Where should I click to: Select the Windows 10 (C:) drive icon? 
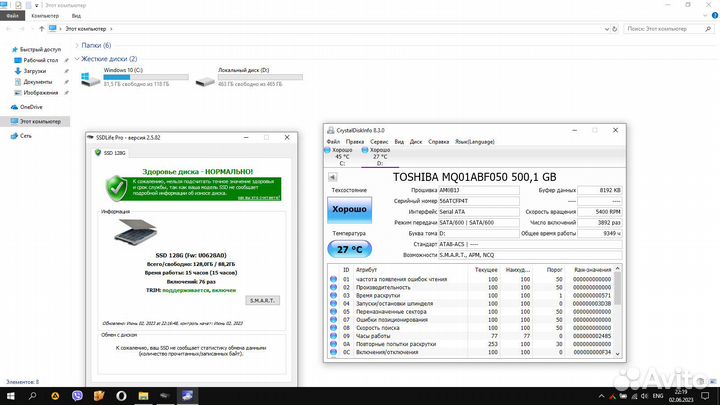point(90,79)
